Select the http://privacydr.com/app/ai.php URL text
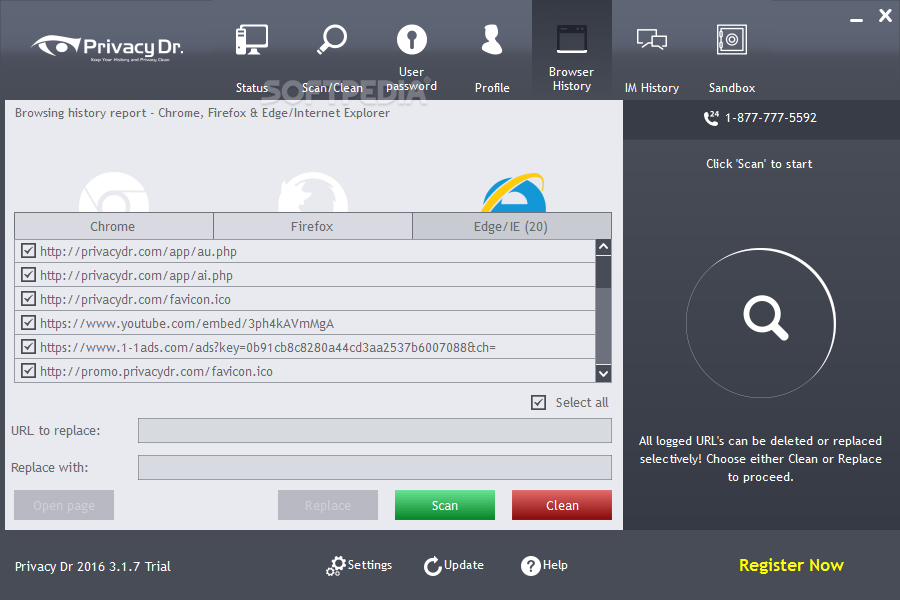This screenshot has height=600, width=900. click(137, 276)
